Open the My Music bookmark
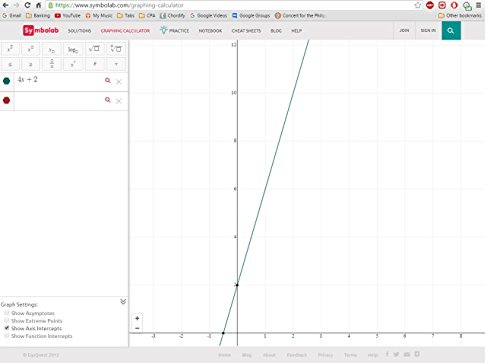500x363 pixels. pos(99,15)
